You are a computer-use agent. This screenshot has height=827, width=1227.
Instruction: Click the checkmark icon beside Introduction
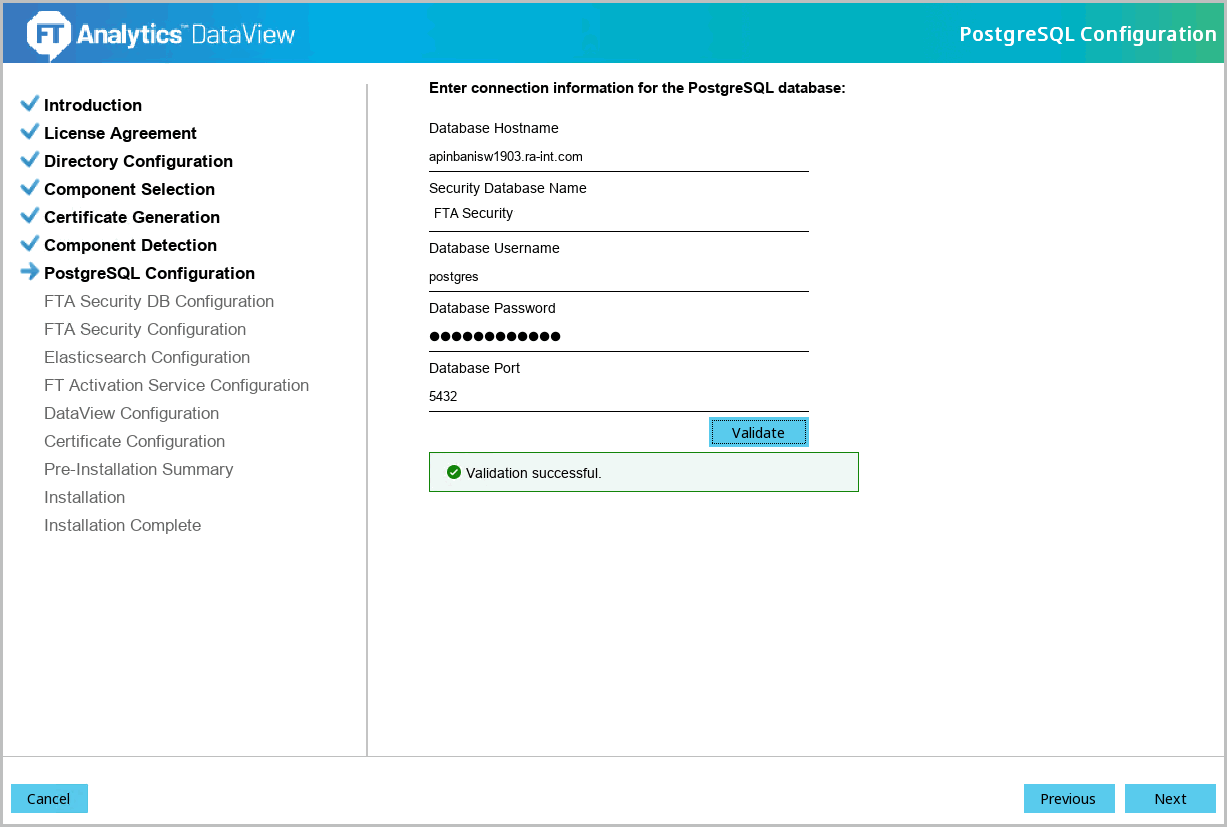[x=30, y=104]
